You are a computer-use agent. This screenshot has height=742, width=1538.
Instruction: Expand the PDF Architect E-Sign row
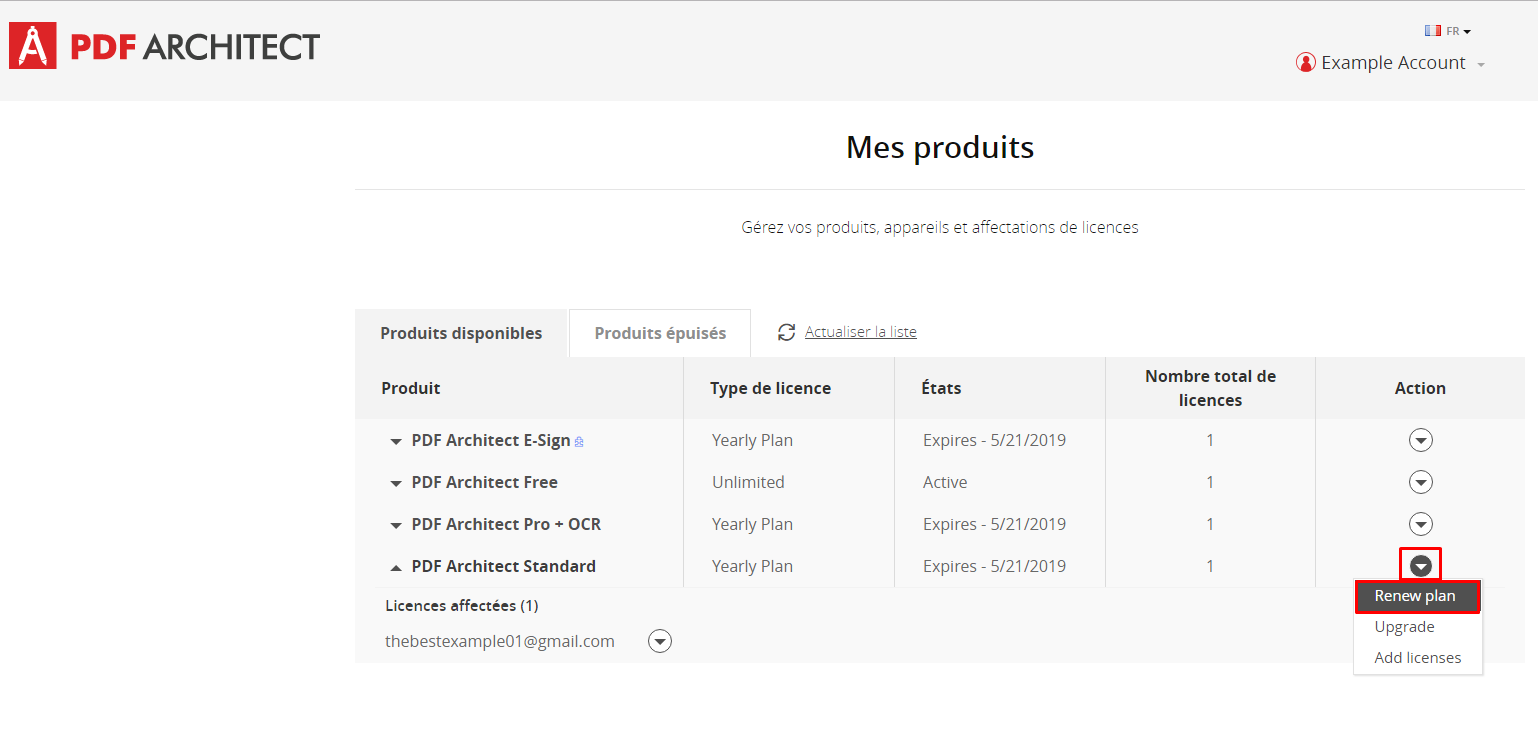click(x=396, y=441)
